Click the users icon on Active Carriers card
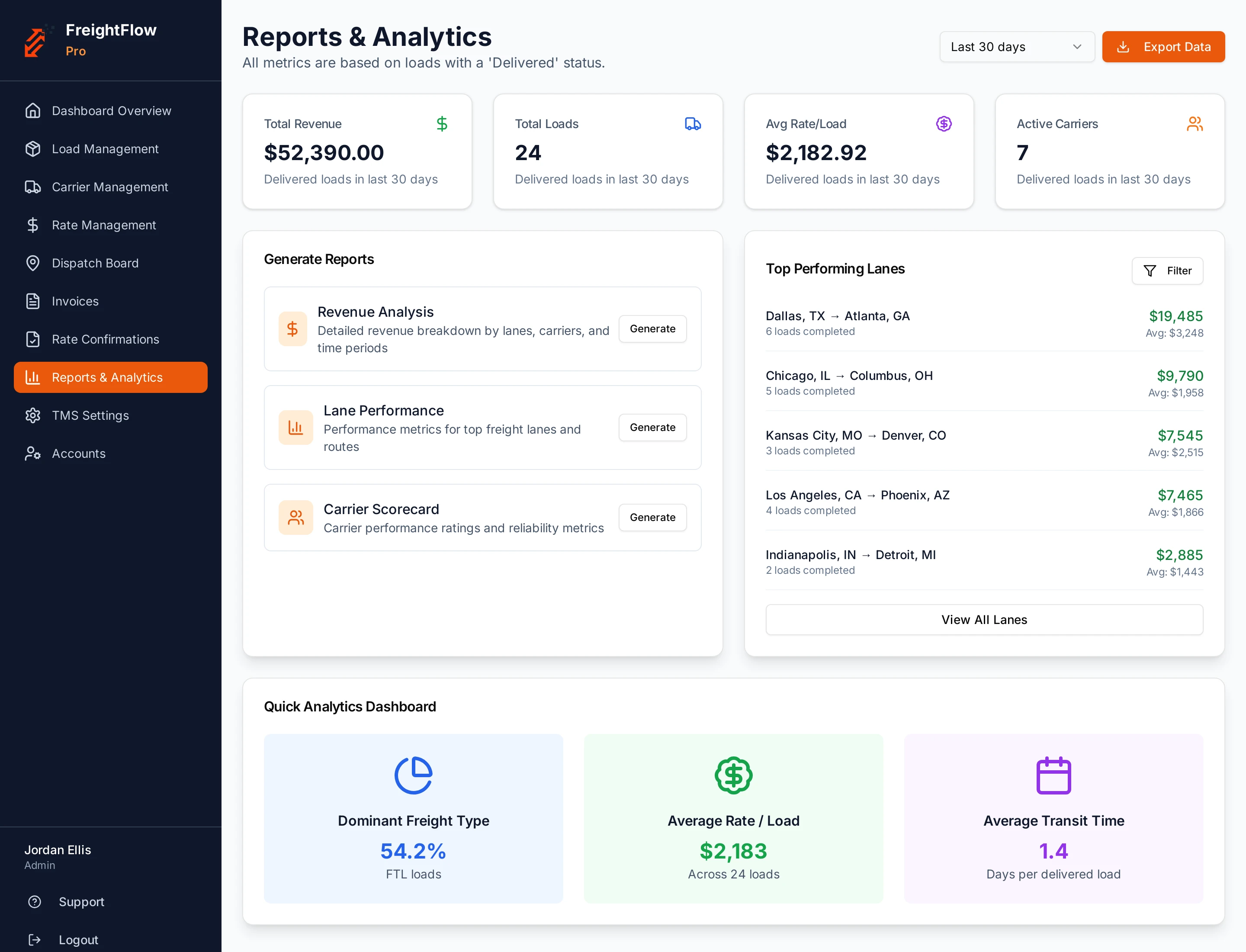Viewport: 1246px width, 952px height. pos(1195,123)
